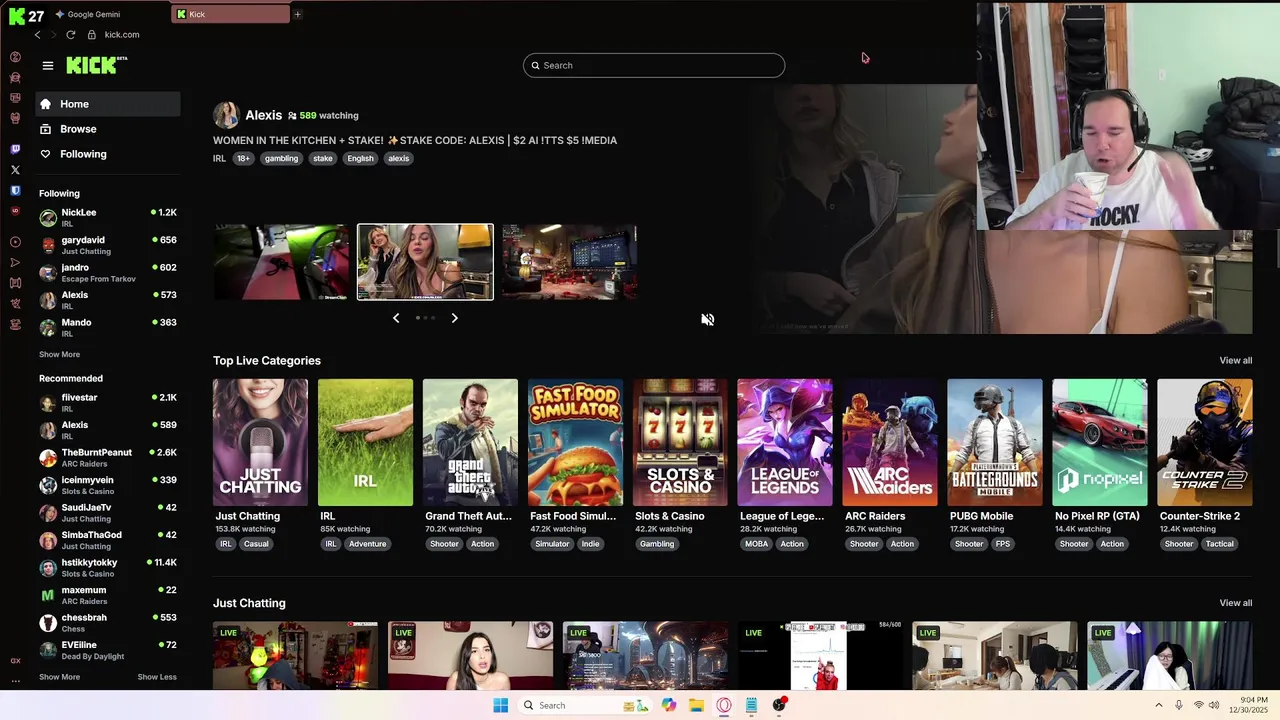
Task: Open the X icon in browser sidebar
Action: pyautogui.click(x=15, y=170)
